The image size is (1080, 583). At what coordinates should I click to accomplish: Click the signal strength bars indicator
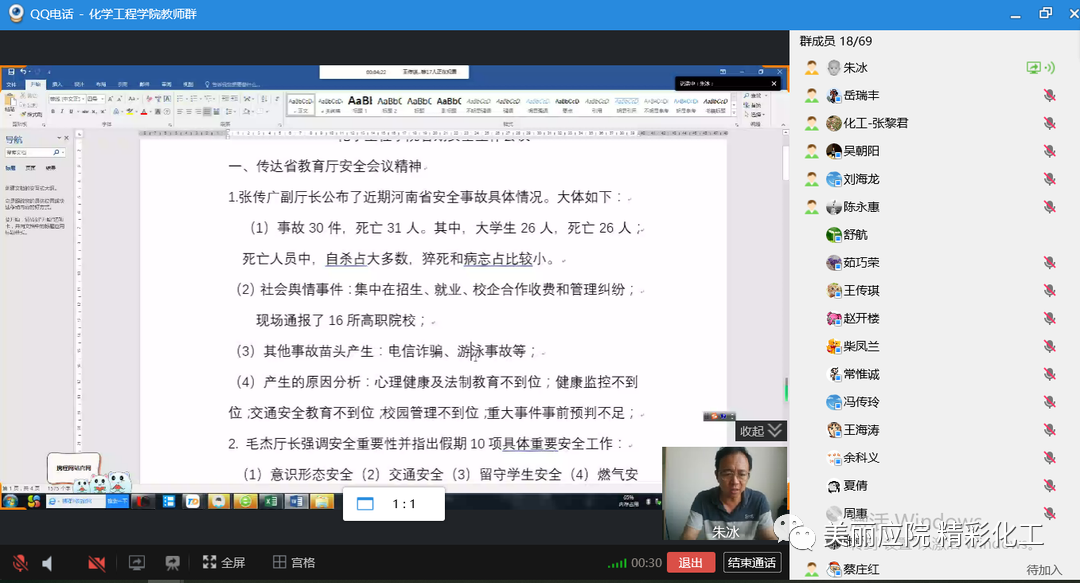617,563
